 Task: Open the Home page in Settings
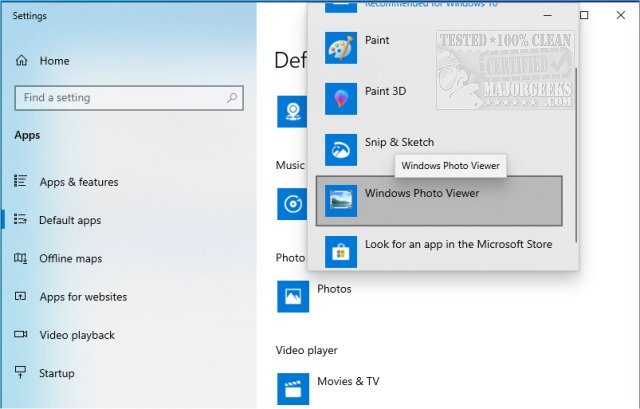[54, 61]
